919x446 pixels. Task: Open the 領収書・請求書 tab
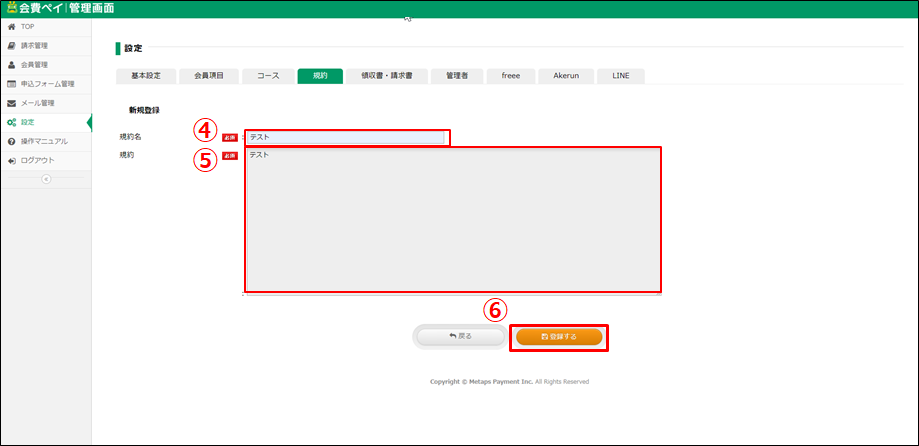tap(387, 76)
